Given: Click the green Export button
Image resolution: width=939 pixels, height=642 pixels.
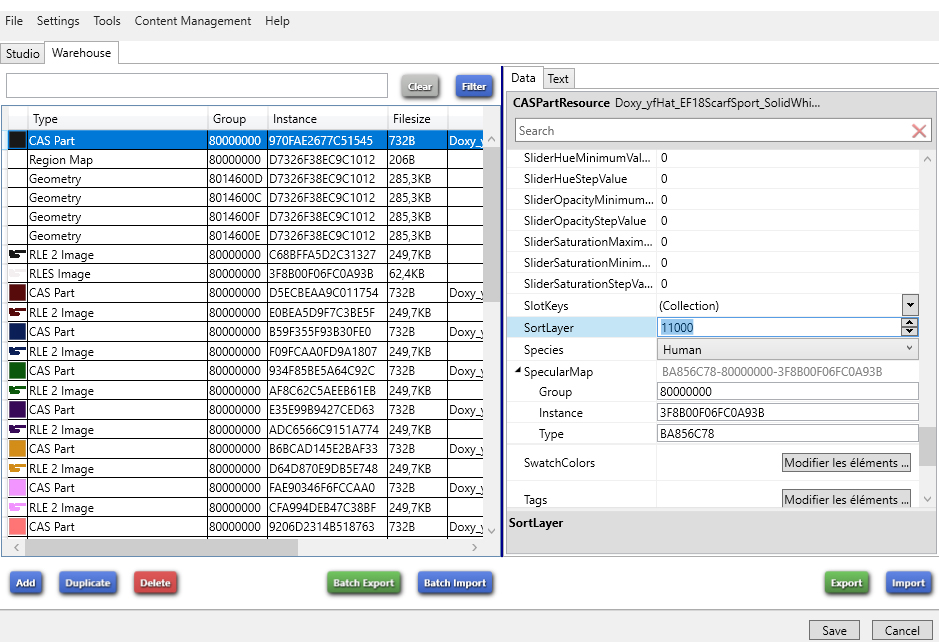Looking at the screenshot, I should (846, 583).
